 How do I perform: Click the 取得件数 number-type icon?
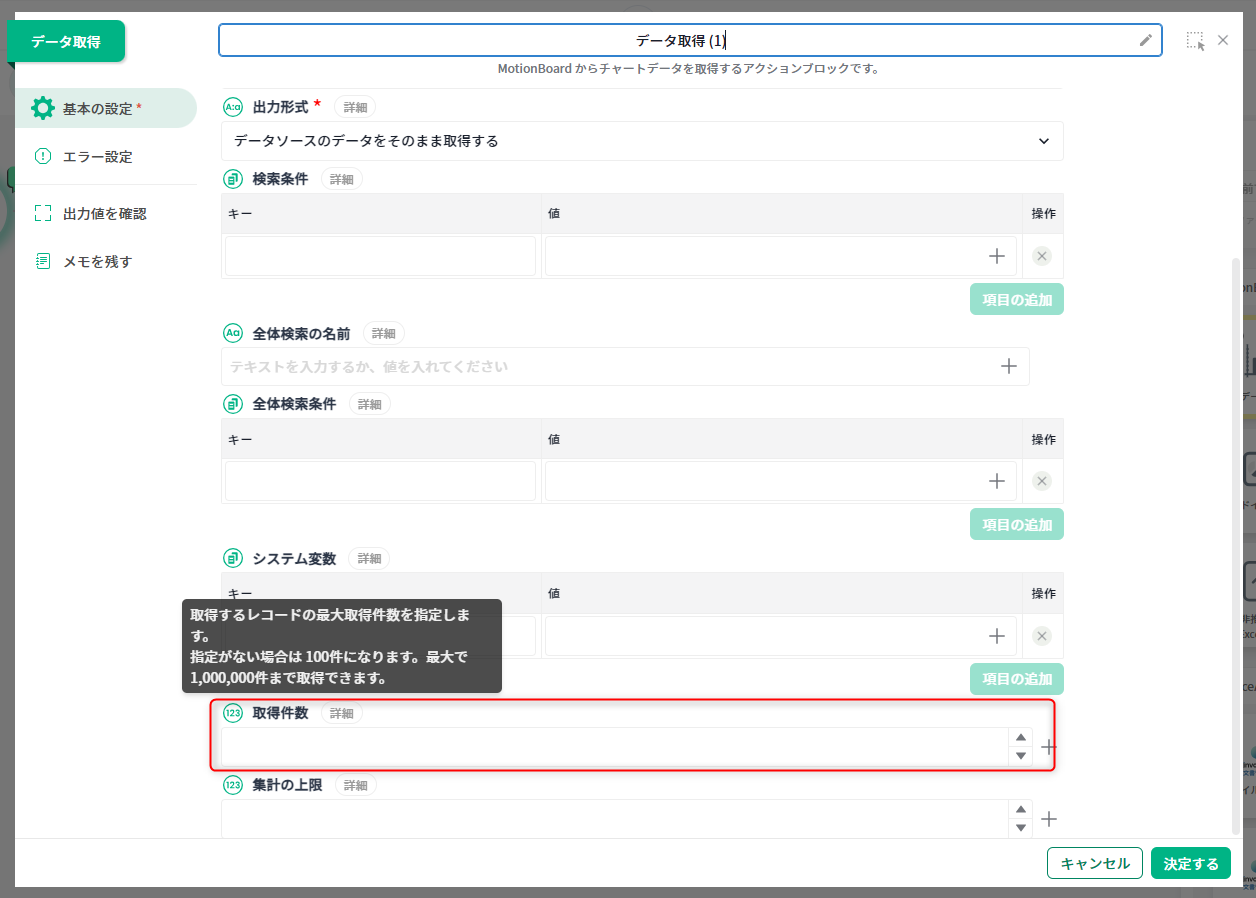coord(233,713)
